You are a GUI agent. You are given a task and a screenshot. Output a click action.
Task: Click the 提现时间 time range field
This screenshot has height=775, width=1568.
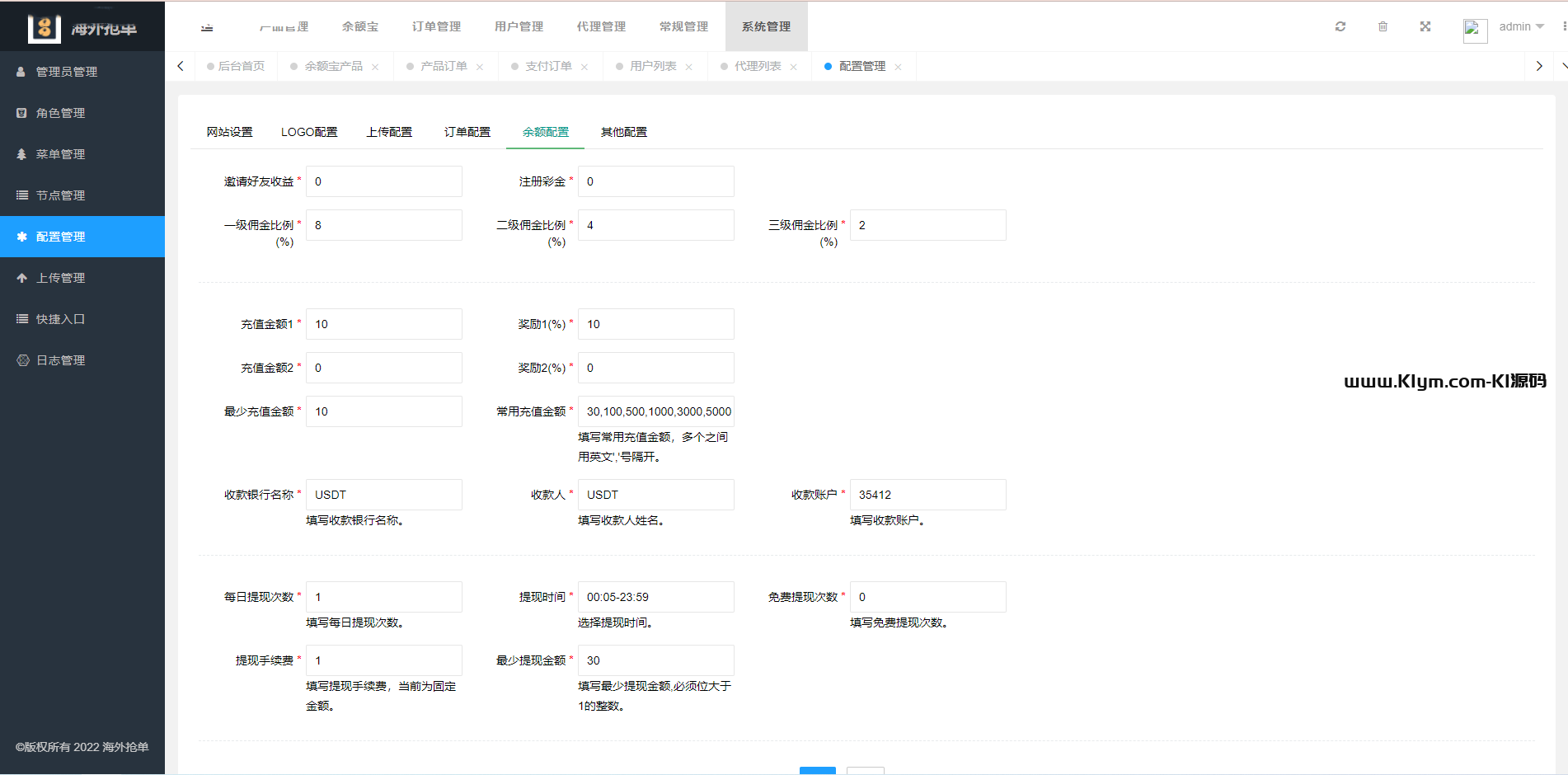point(655,597)
